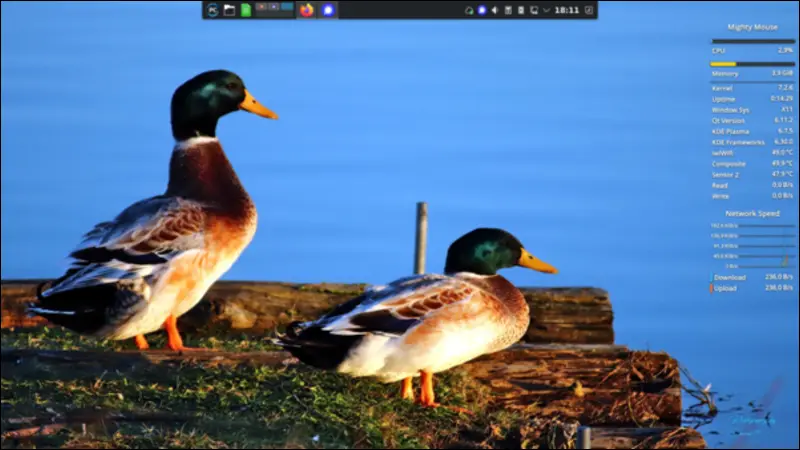Open the PCLinuxOS application launcher
800x450 pixels.
[213, 10]
